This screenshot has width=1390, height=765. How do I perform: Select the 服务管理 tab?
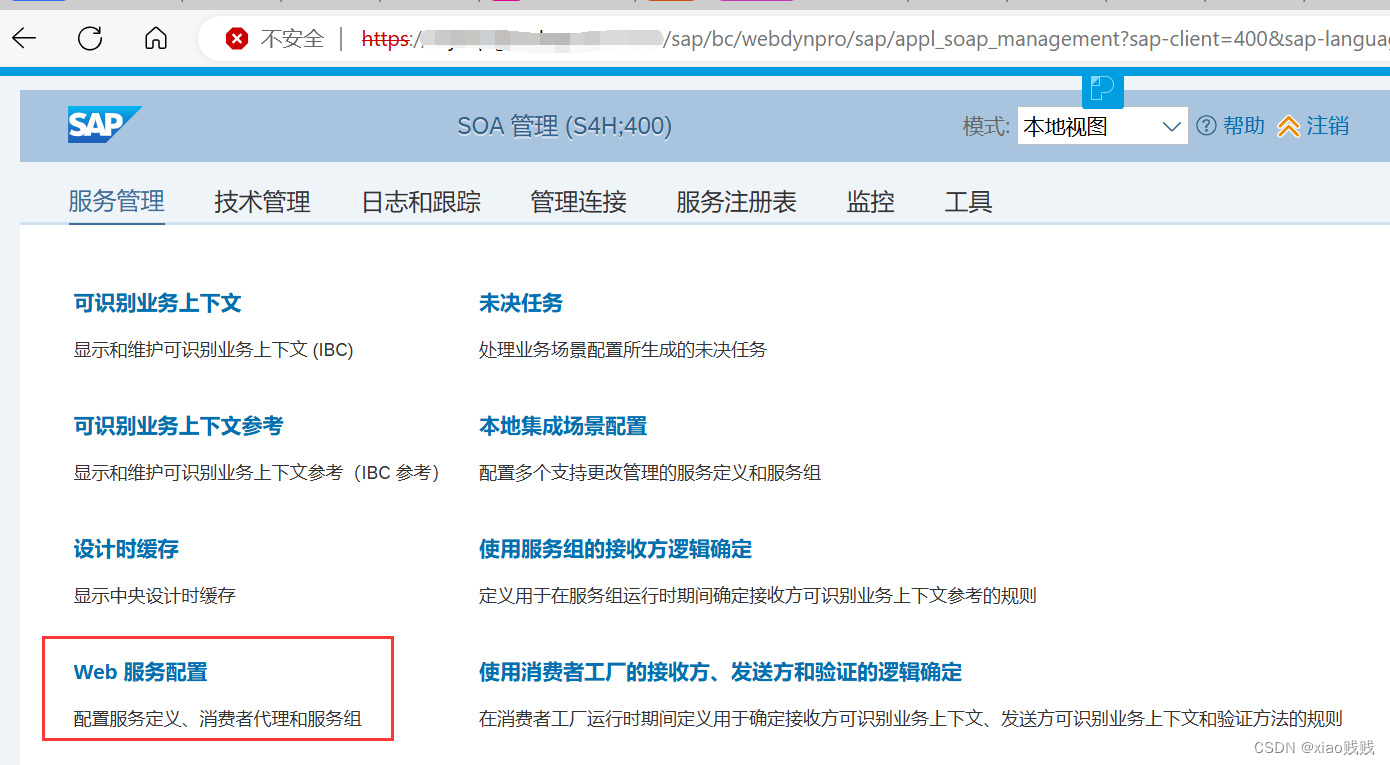(116, 201)
